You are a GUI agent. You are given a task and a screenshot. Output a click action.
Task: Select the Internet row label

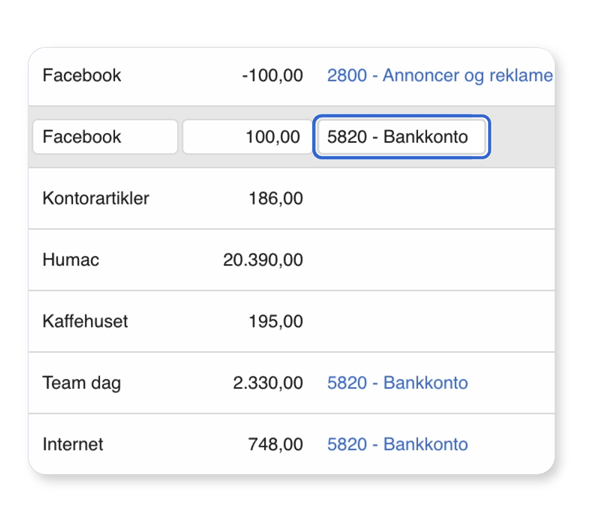(x=73, y=444)
